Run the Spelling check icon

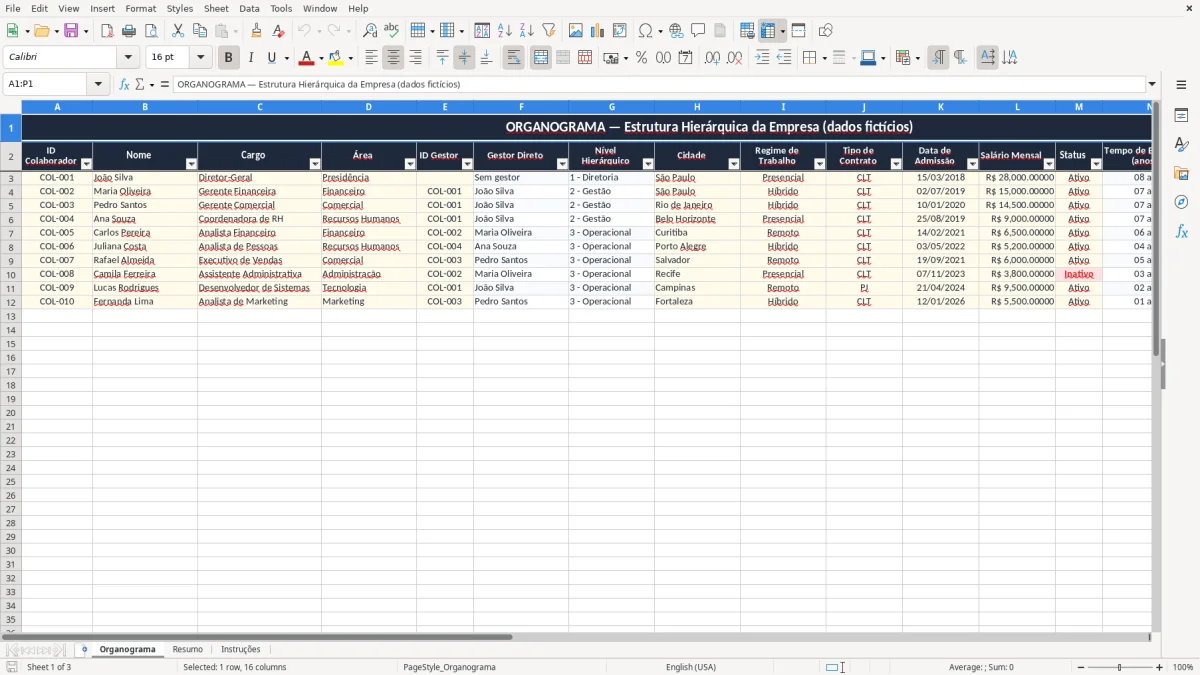(x=392, y=31)
